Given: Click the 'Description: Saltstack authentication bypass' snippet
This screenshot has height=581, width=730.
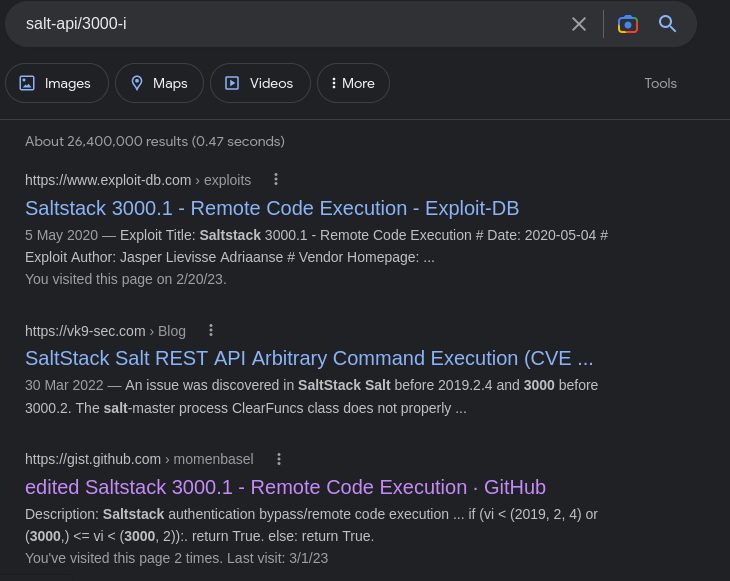Looking at the screenshot, I should click(x=311, y=525).
